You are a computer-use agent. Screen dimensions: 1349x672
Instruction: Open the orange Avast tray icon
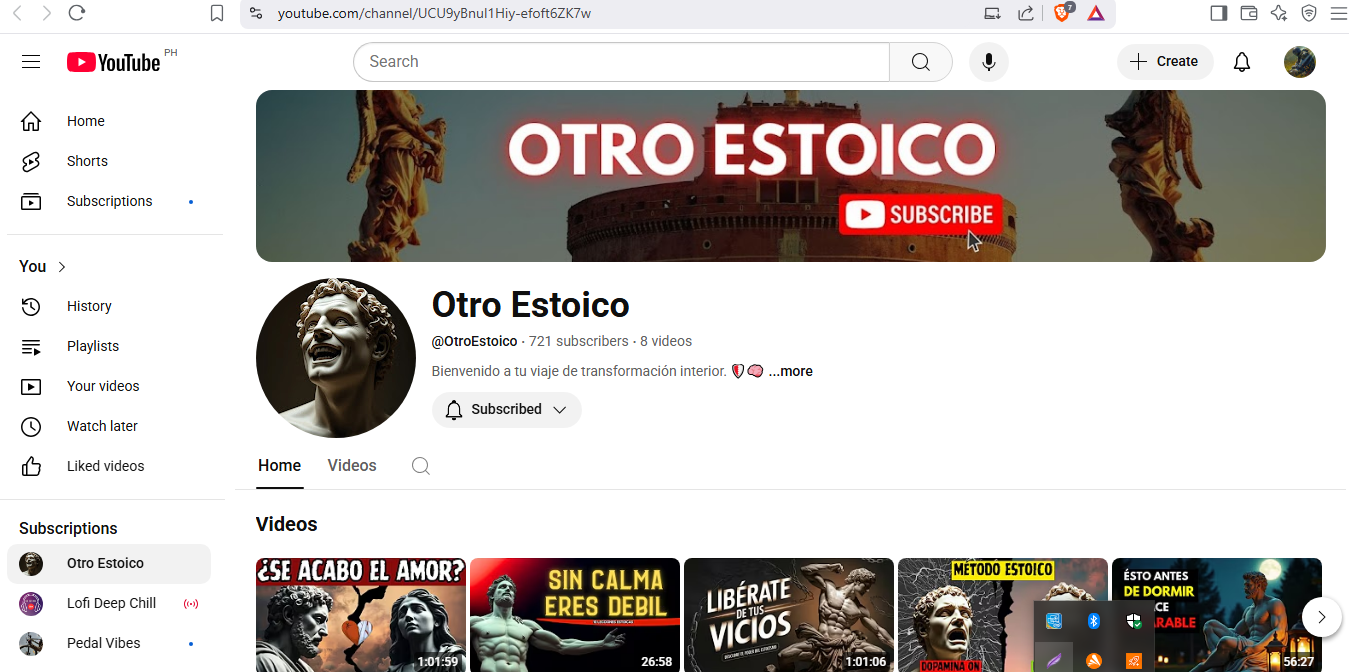(1094, 660)
